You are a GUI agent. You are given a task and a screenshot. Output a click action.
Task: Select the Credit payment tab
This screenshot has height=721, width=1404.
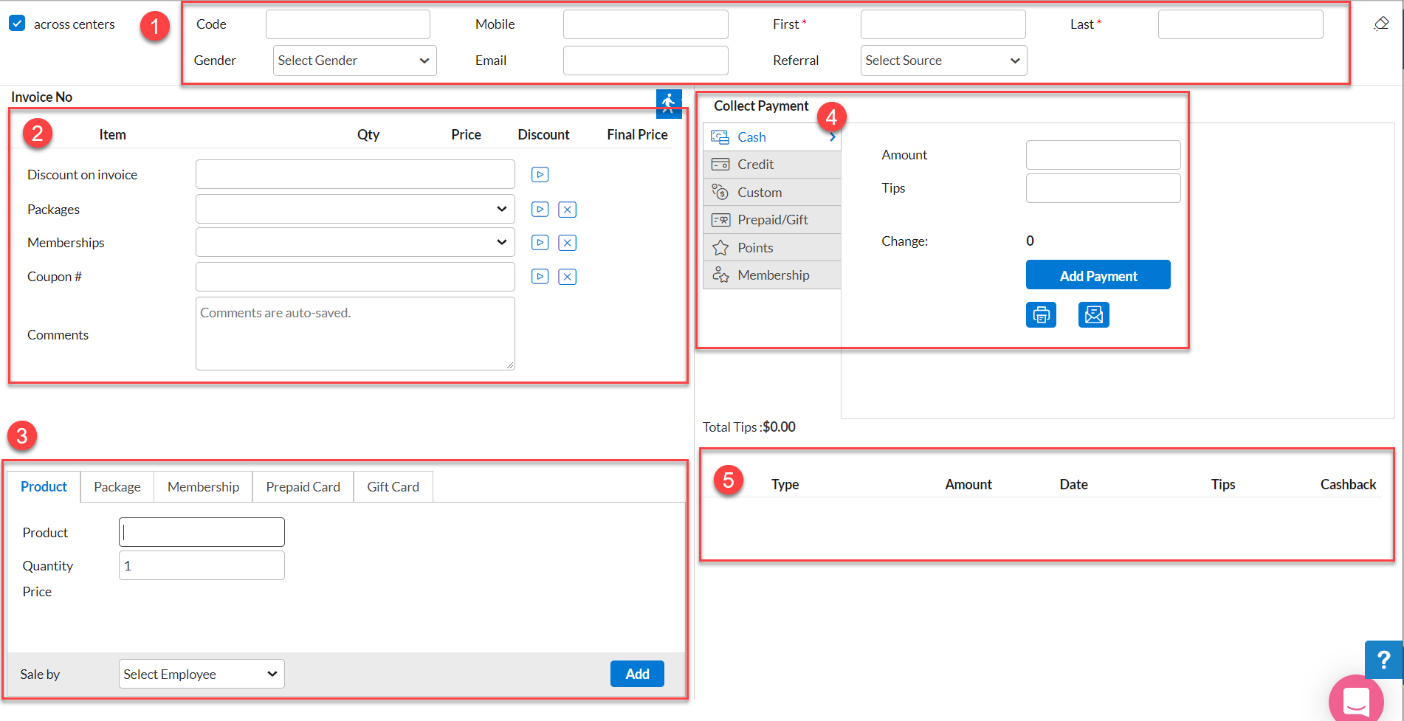coord(772,164)
